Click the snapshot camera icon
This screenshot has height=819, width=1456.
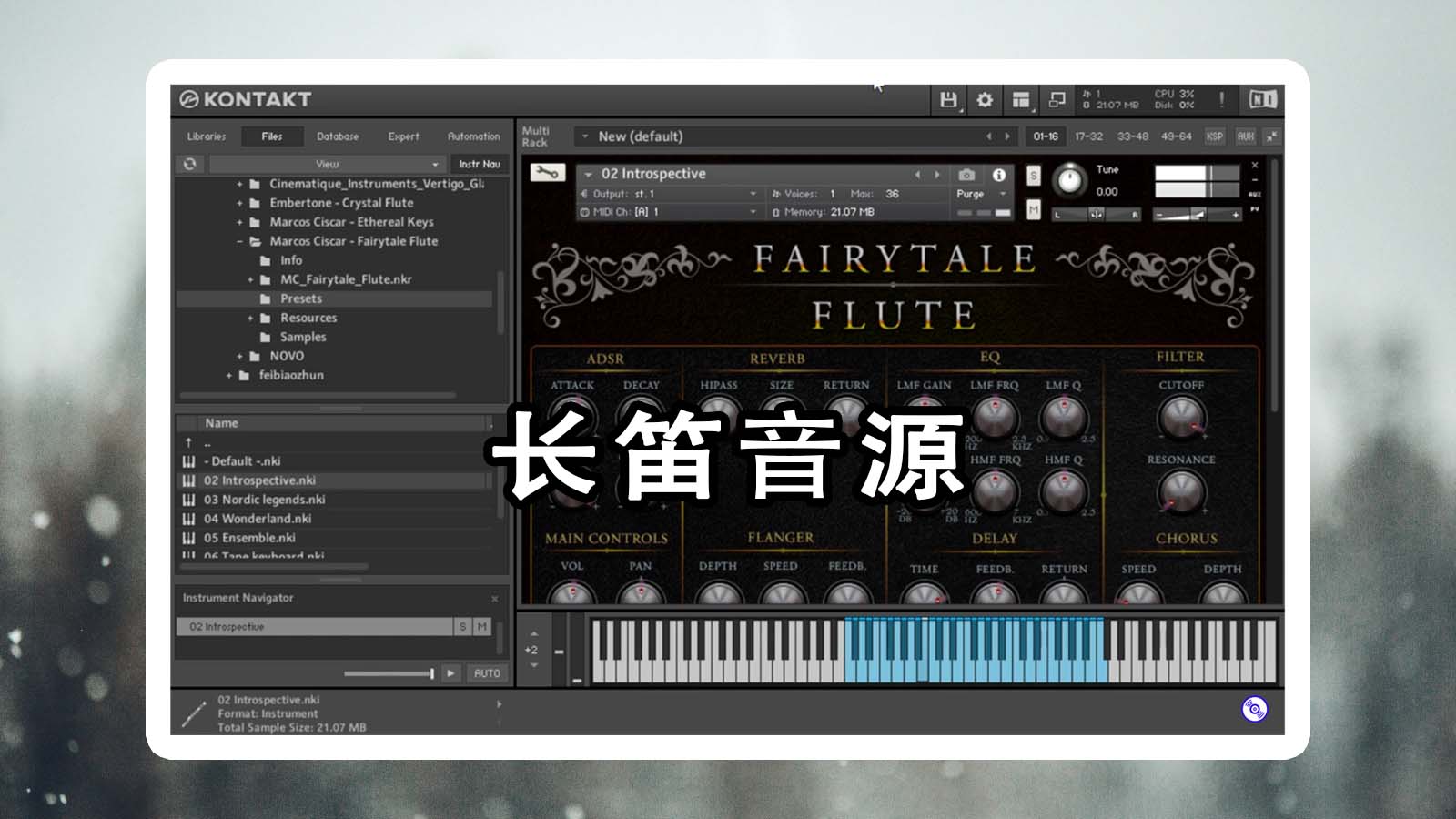[966, 175]
